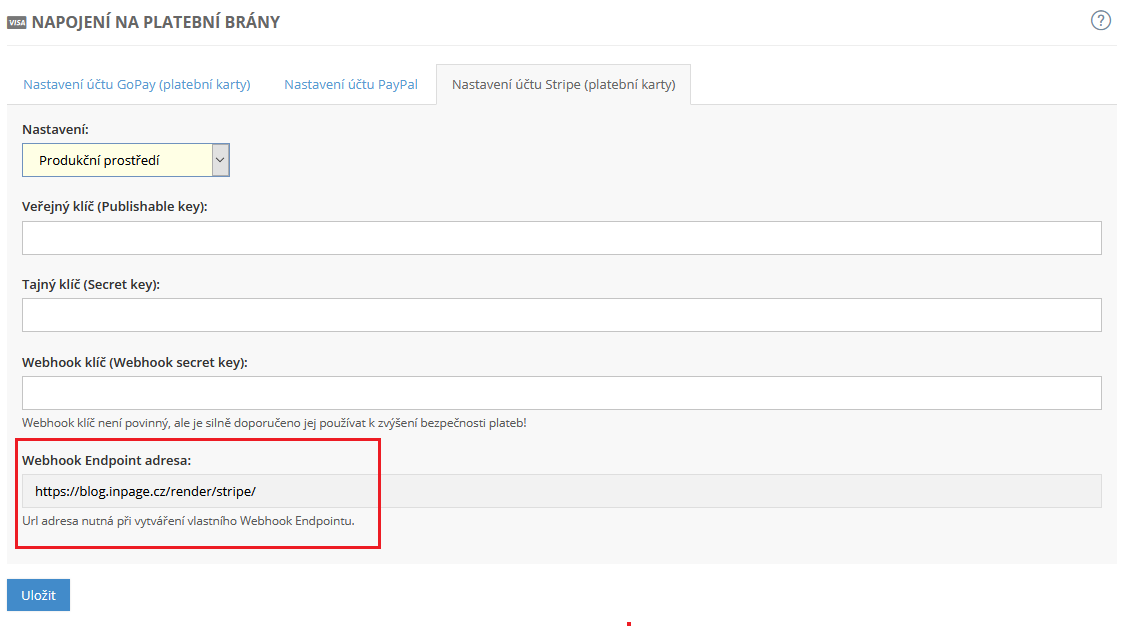Click into the Tajný klíč (Secret key) field

point(561,315)
